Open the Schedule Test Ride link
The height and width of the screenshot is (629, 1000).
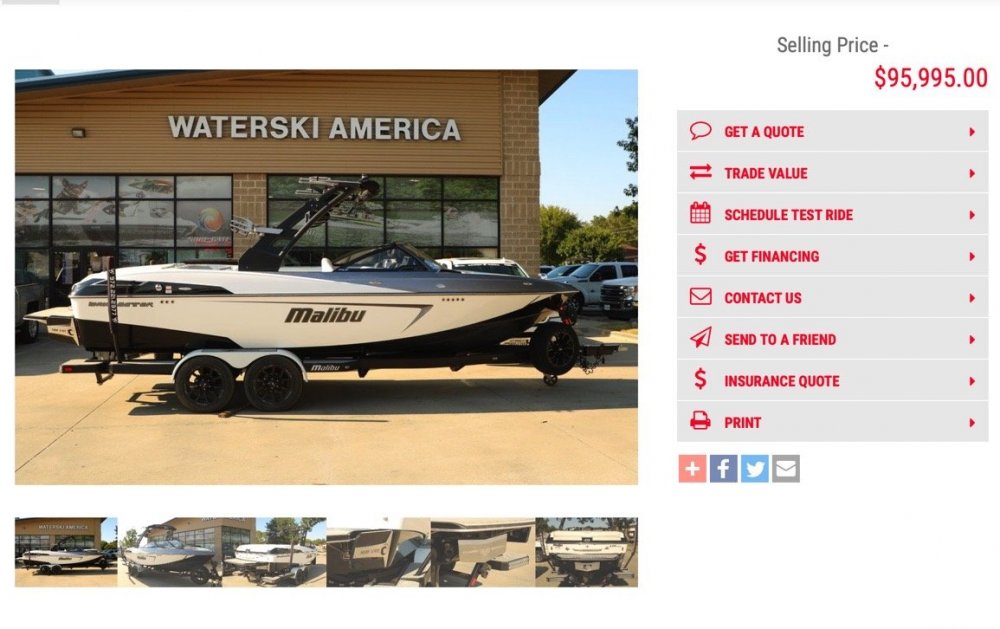tap(788, 215)
